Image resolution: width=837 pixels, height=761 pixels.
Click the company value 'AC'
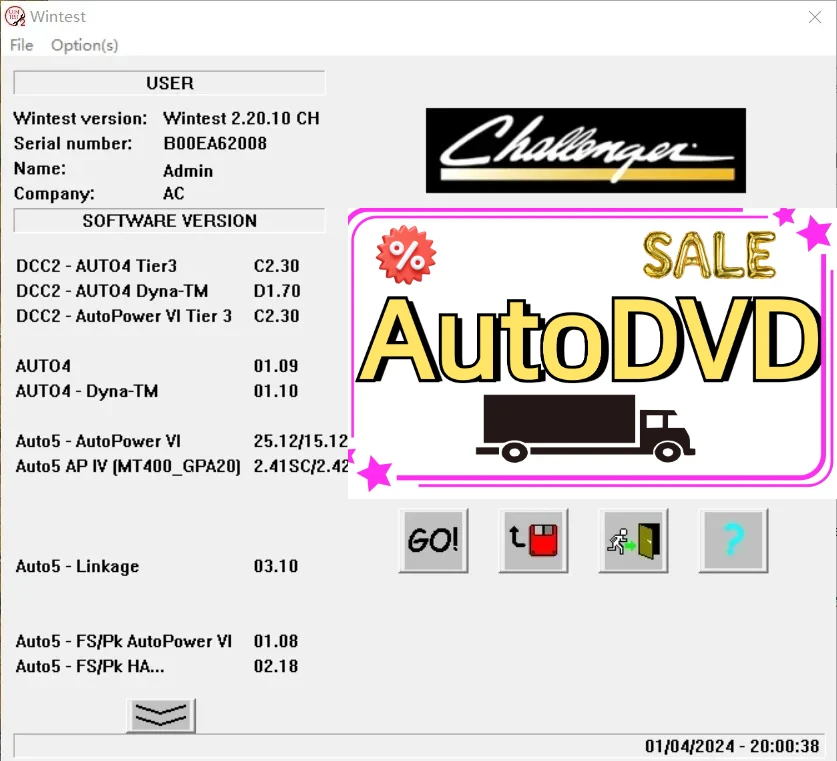(173, 193)
